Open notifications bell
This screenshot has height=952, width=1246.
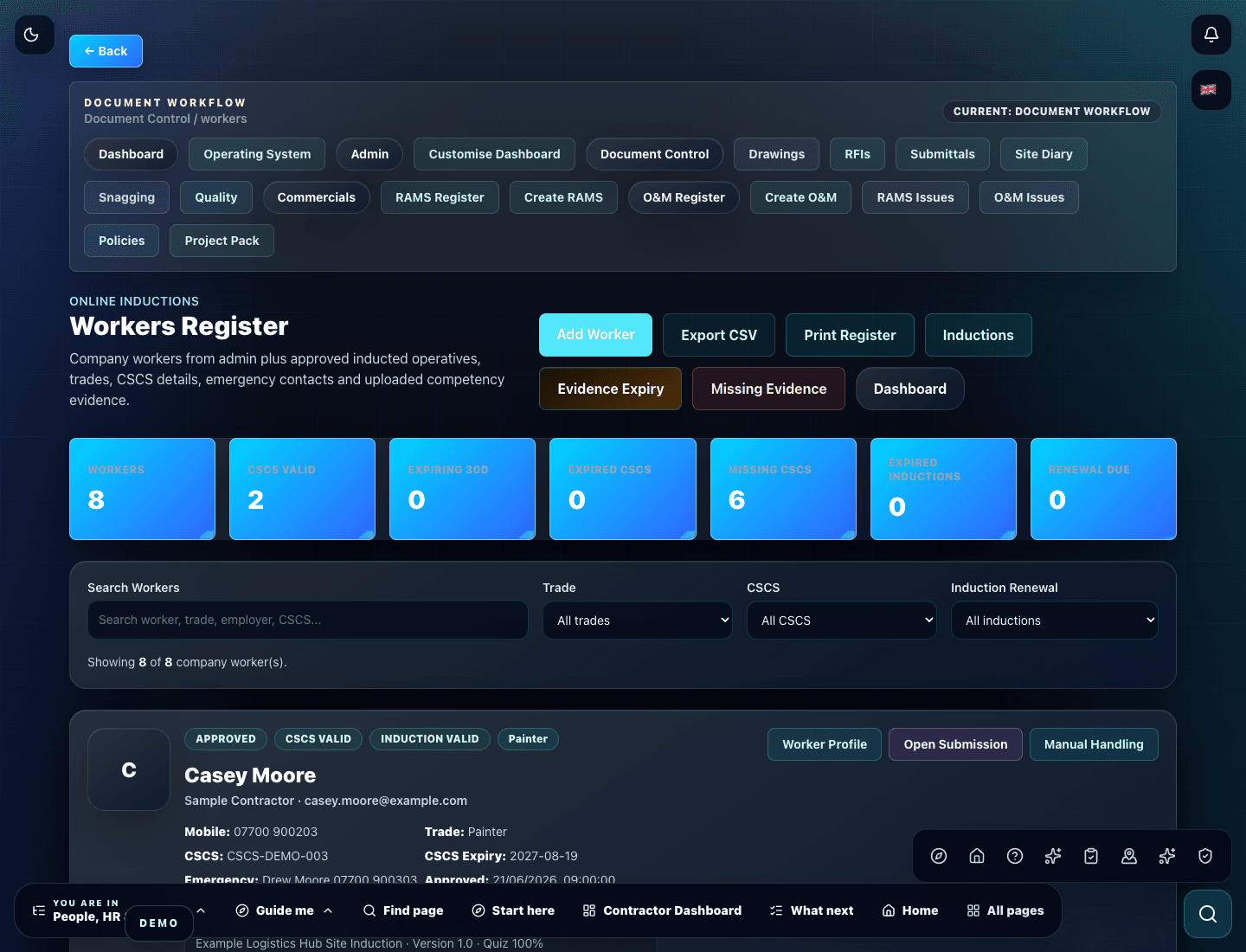click(x=1211, y=35)
